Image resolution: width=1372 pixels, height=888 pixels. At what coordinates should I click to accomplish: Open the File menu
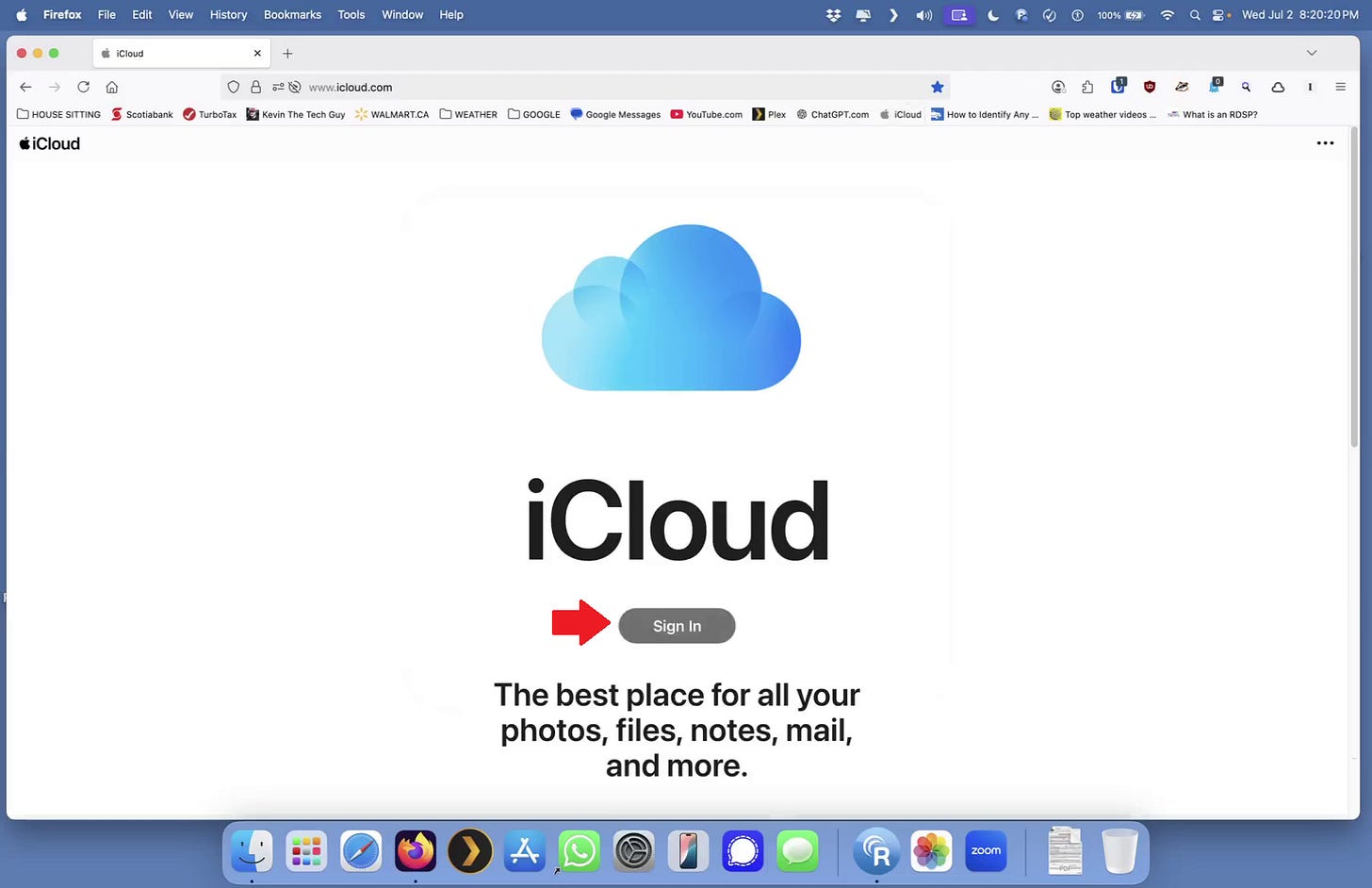(x=106, y=15)
